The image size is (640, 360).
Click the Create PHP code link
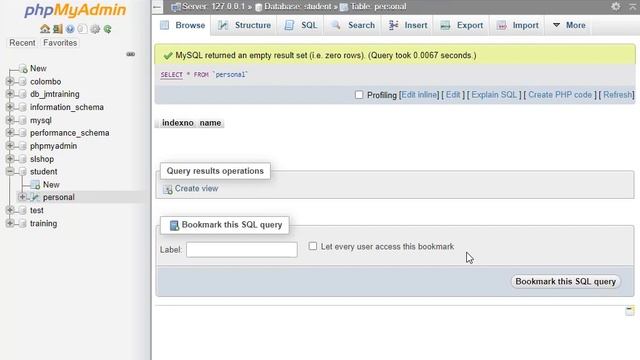[560, 95]
